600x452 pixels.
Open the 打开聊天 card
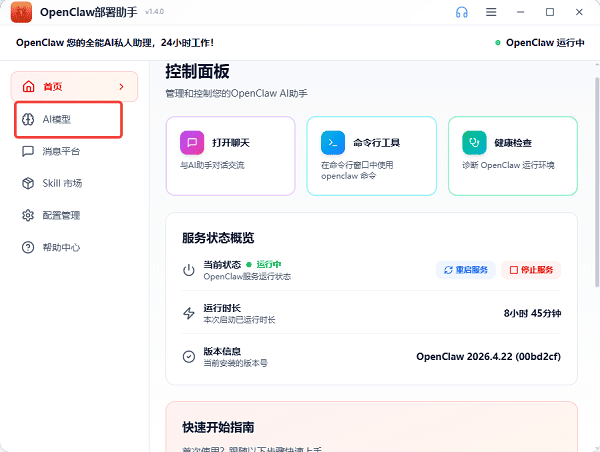pos(230,156)
